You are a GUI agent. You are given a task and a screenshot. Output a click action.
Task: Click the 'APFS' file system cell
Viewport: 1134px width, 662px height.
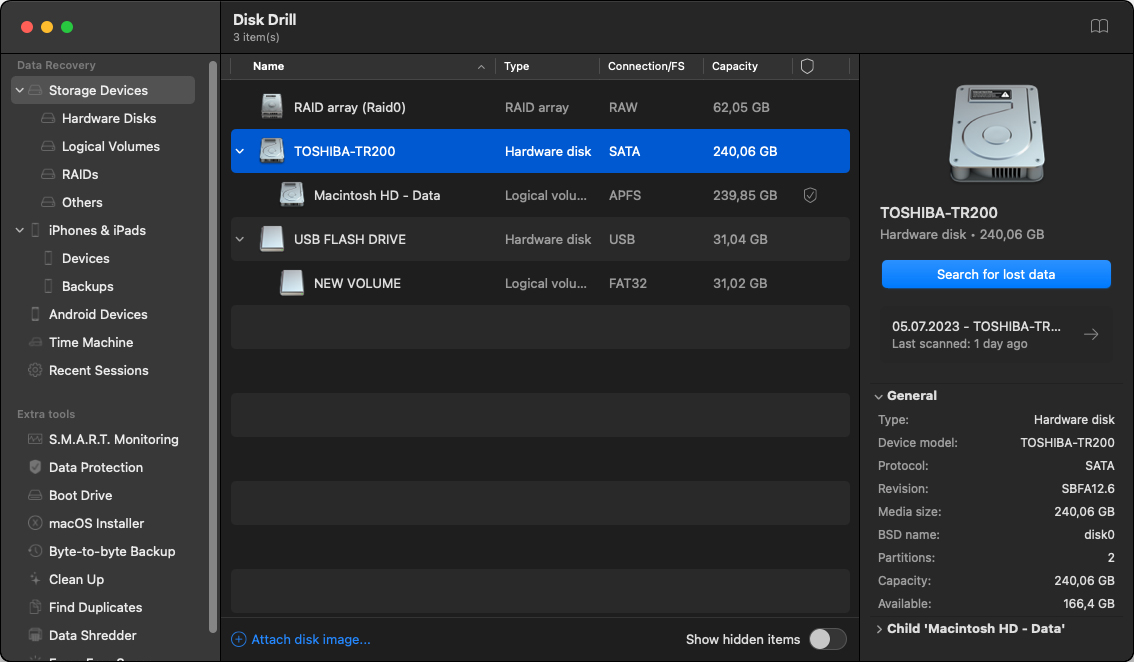(x=625, y=195)
